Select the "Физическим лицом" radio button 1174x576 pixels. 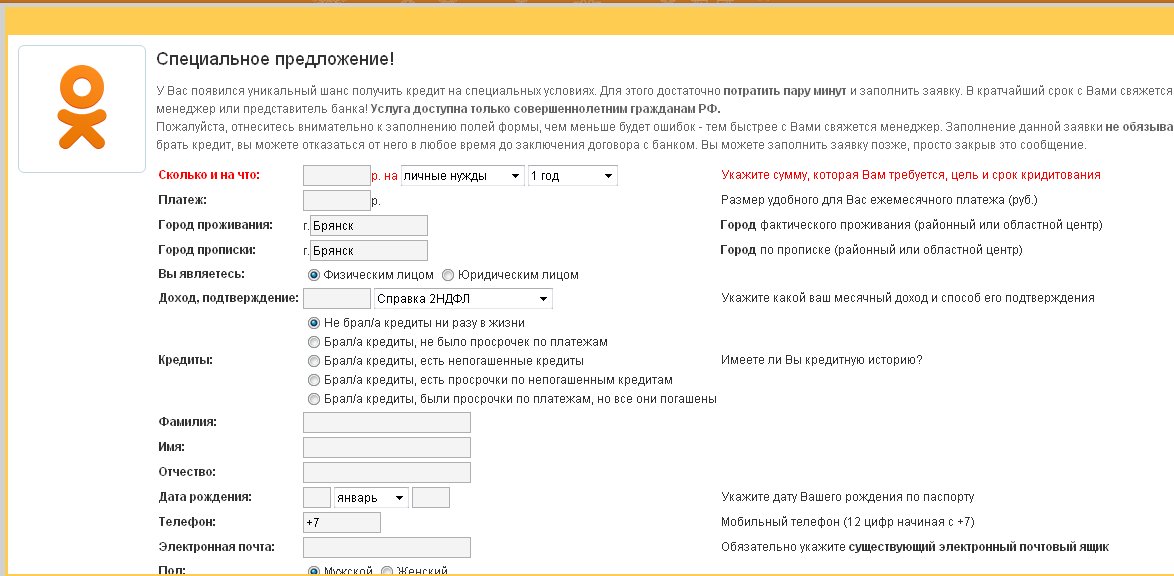coord(314,275)
